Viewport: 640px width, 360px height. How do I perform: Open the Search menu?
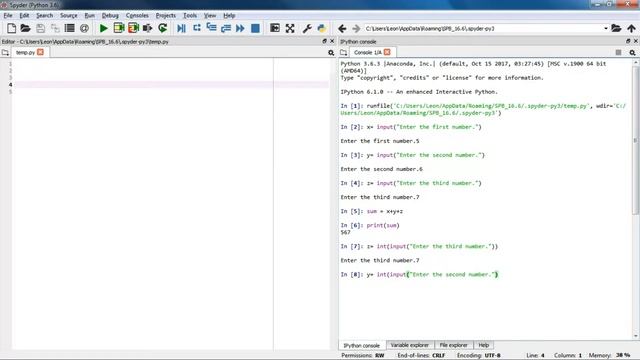(x=44, y=16)
